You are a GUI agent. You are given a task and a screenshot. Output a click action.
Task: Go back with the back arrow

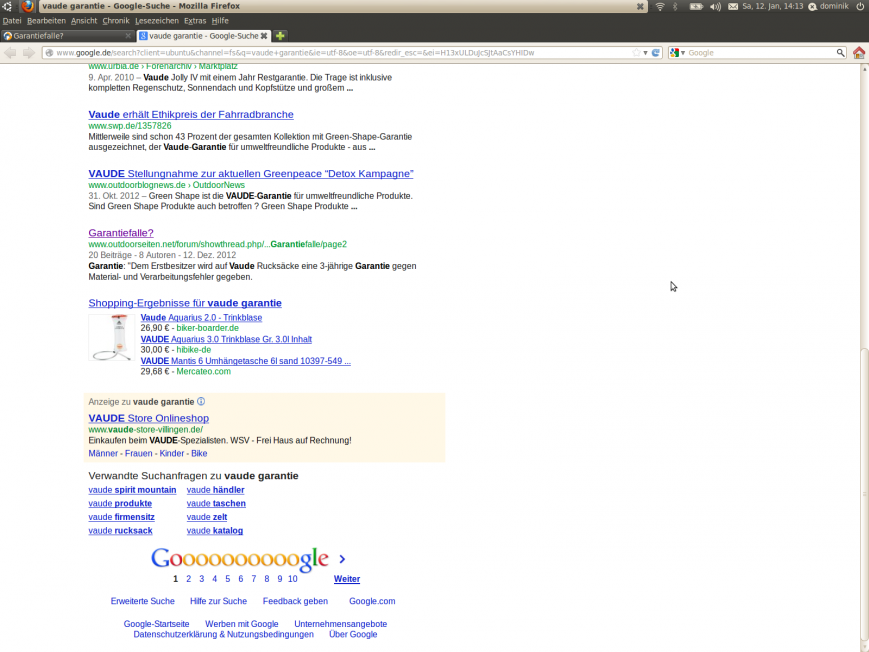tap(10, 53)
